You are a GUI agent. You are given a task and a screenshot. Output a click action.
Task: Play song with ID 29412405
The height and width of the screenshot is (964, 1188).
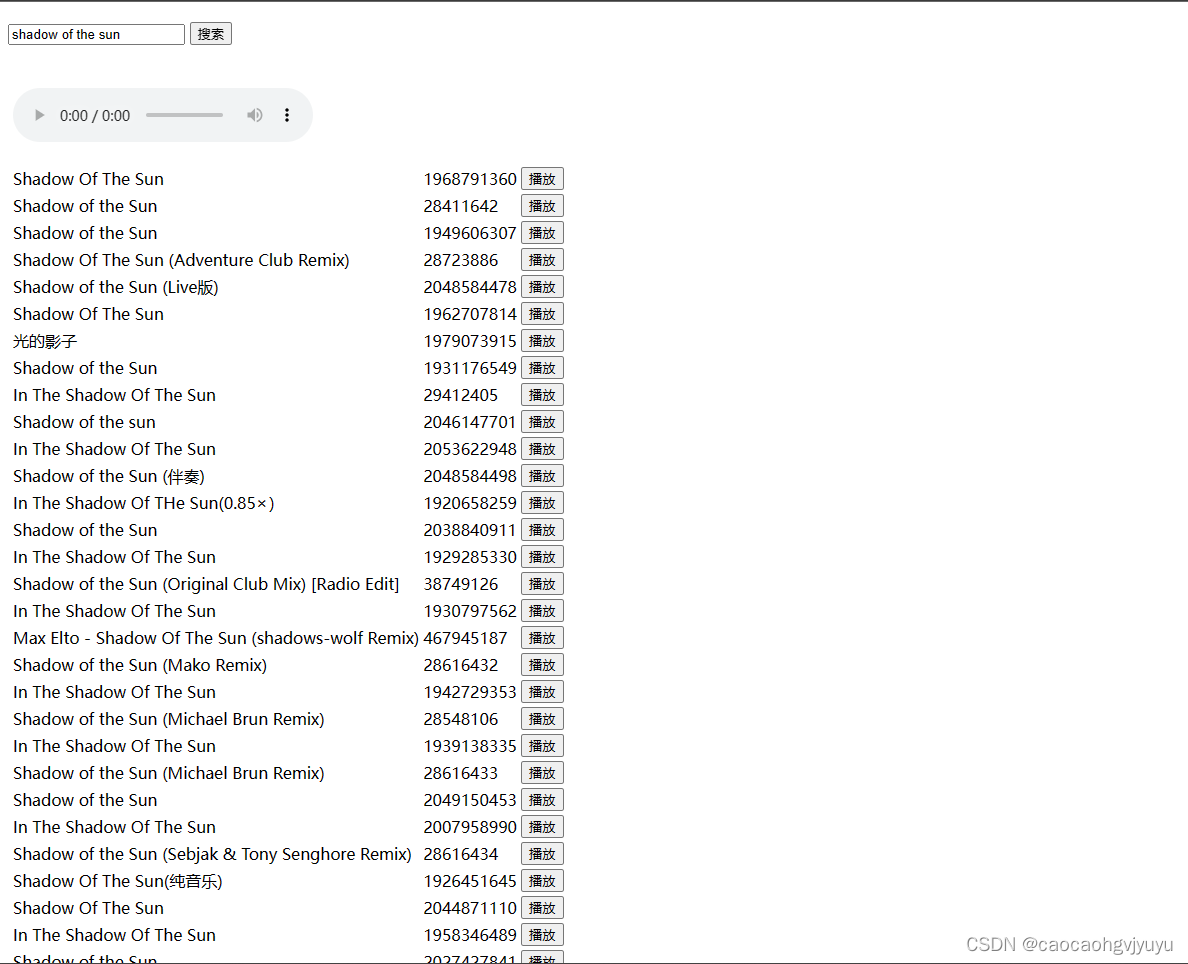click(542, 395)
